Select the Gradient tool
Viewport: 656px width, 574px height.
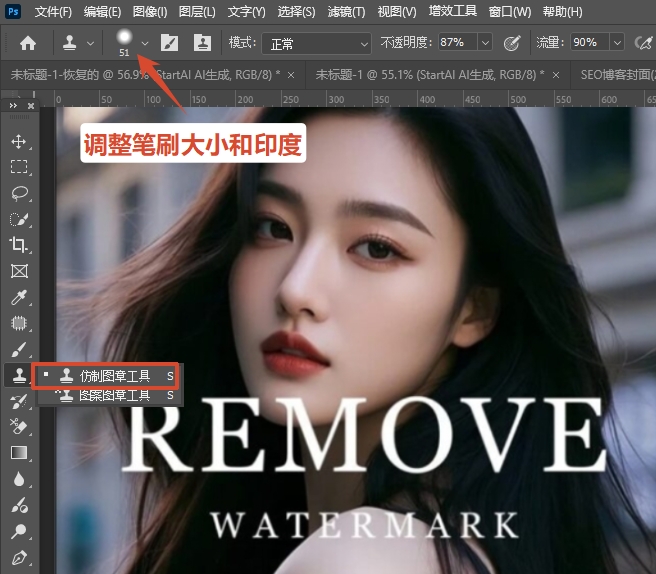pyautogui.click(x=19, y=453)
